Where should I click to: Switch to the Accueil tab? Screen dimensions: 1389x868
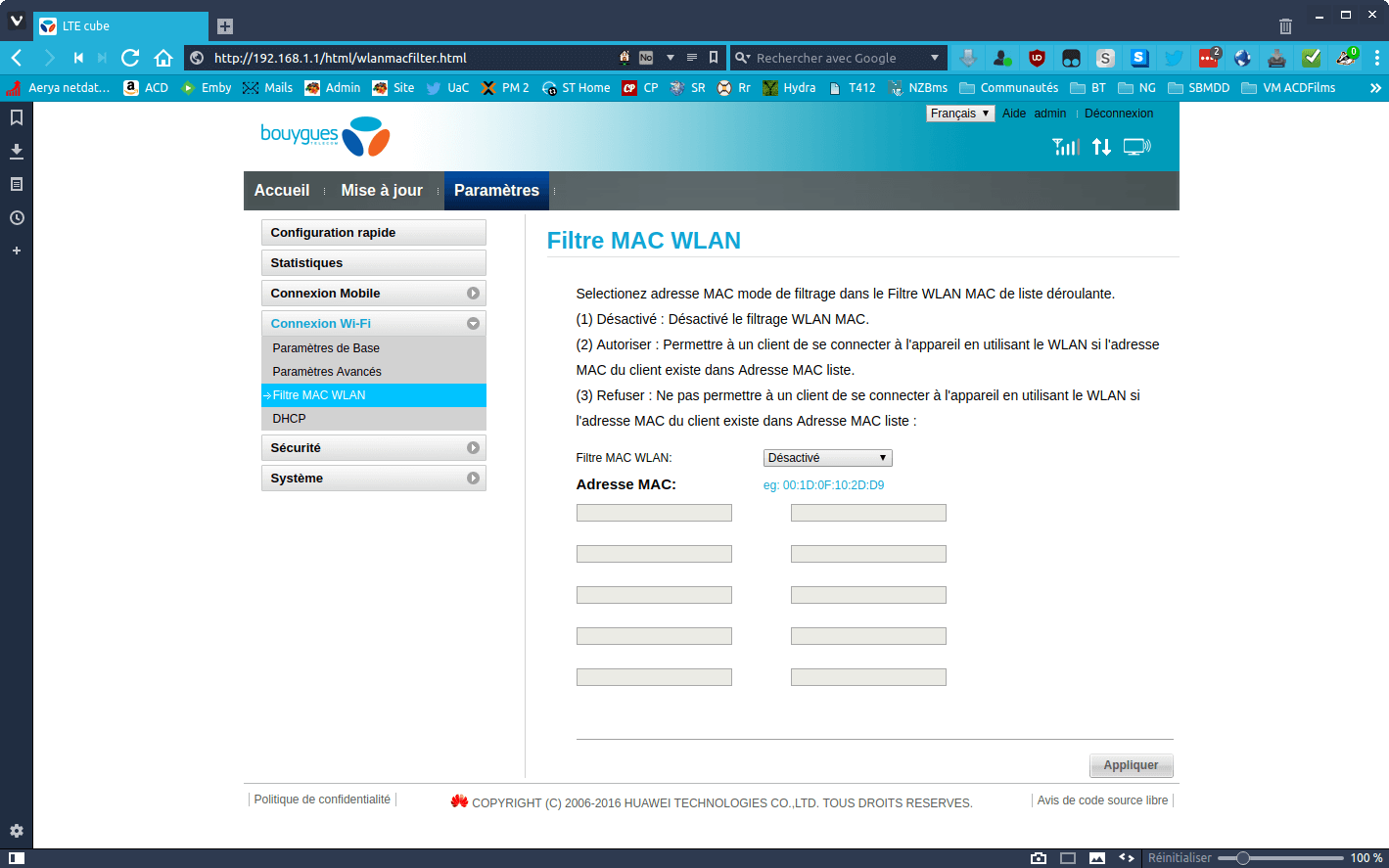pyautogui.click(x=282, y=191)
